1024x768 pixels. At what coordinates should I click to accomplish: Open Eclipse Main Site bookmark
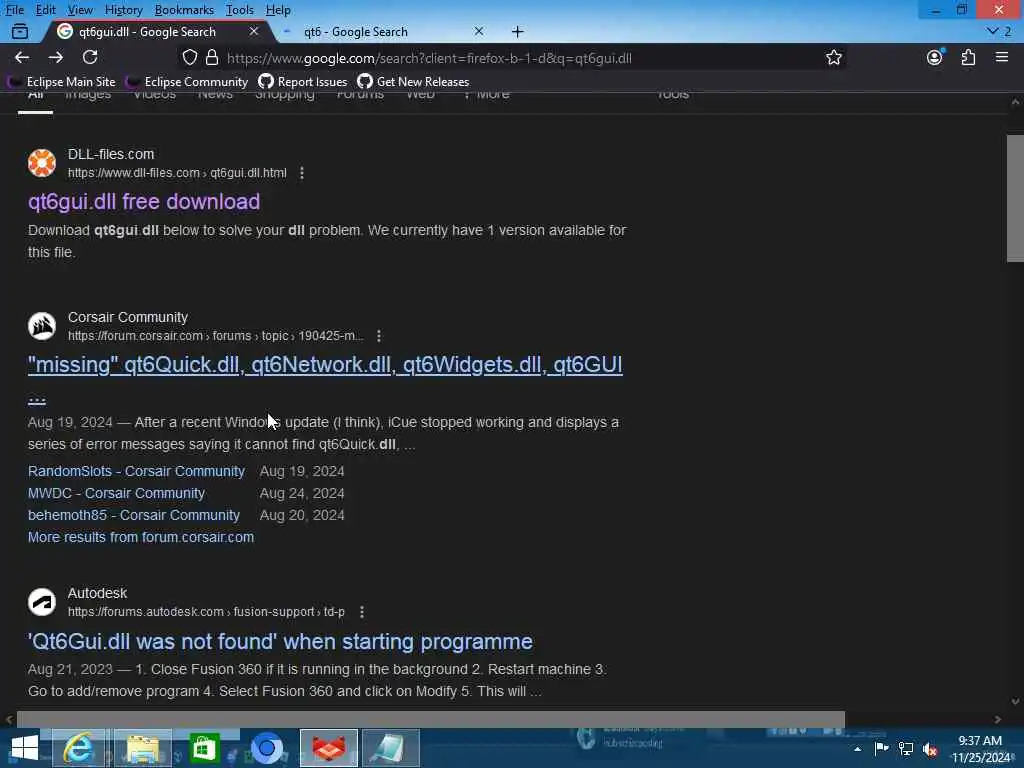point(61,82)
